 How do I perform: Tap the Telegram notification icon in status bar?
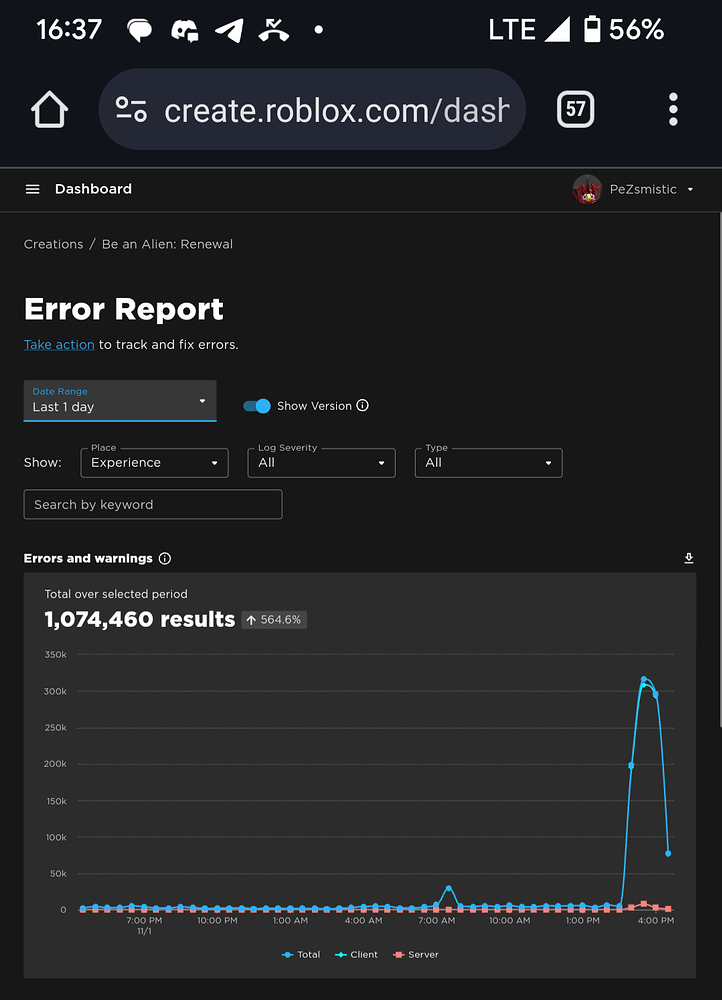coord(229,29)
